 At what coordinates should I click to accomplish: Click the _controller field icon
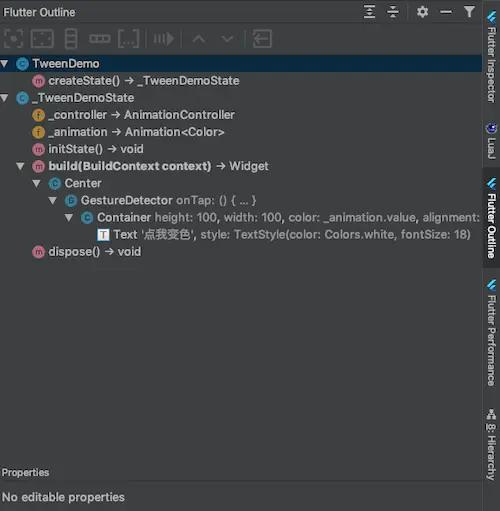coord(38,115)
